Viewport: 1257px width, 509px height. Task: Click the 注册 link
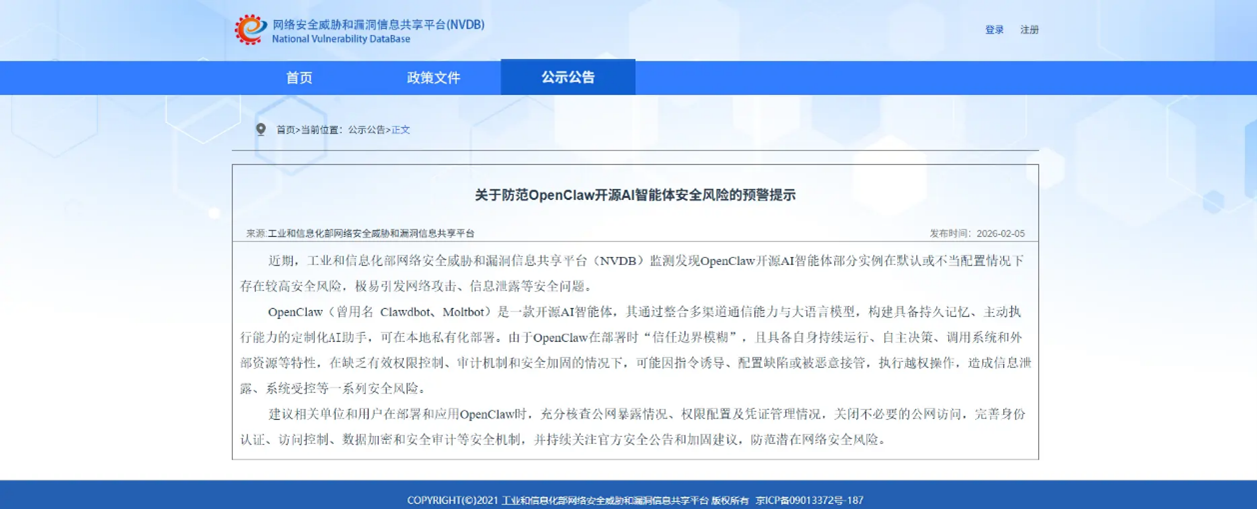[x=1030, y=30]
